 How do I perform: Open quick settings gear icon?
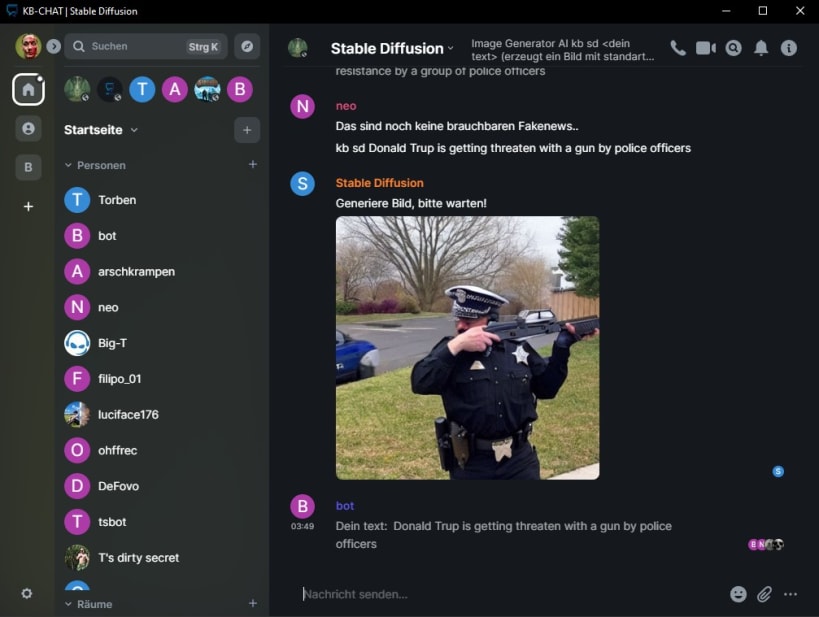[x=27, y=593]
